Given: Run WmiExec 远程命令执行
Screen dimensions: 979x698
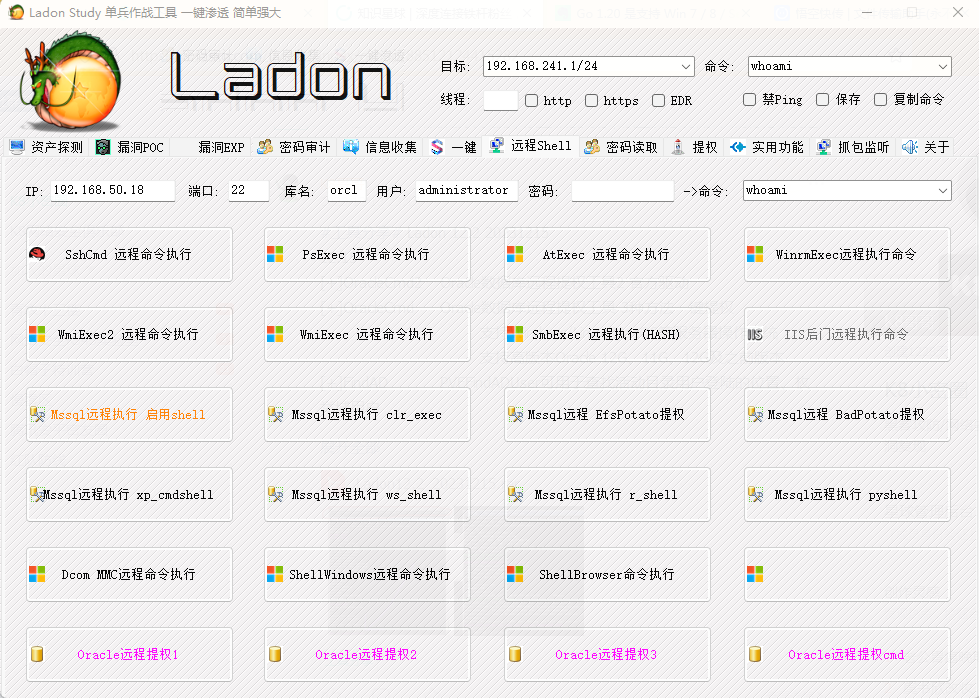Looking at the screenshot, I should coord(367,334).
